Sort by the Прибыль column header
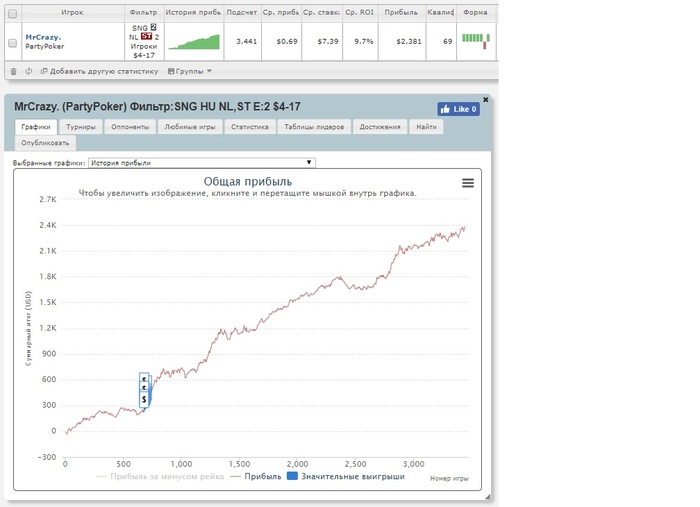700x507 pixels. pos(401,12)
